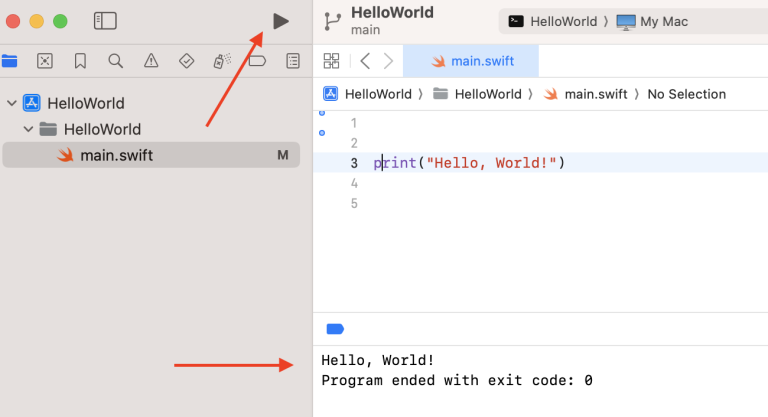Open the Find navigator magnifier icon

115,61
